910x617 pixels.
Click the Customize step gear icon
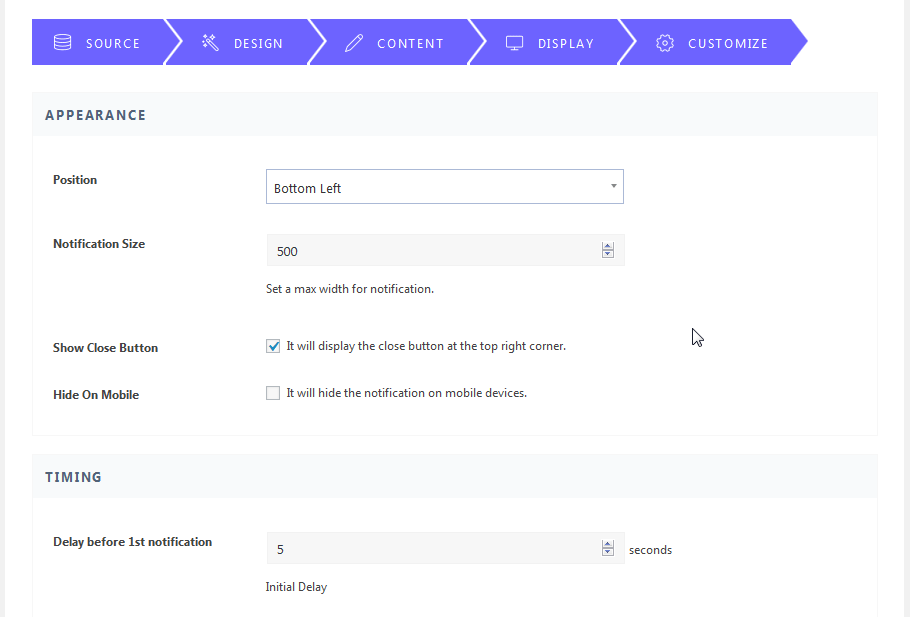point(665,43)
